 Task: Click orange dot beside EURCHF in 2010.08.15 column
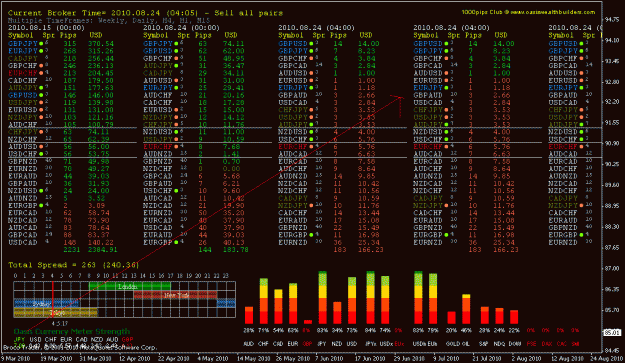coord(41,73)
